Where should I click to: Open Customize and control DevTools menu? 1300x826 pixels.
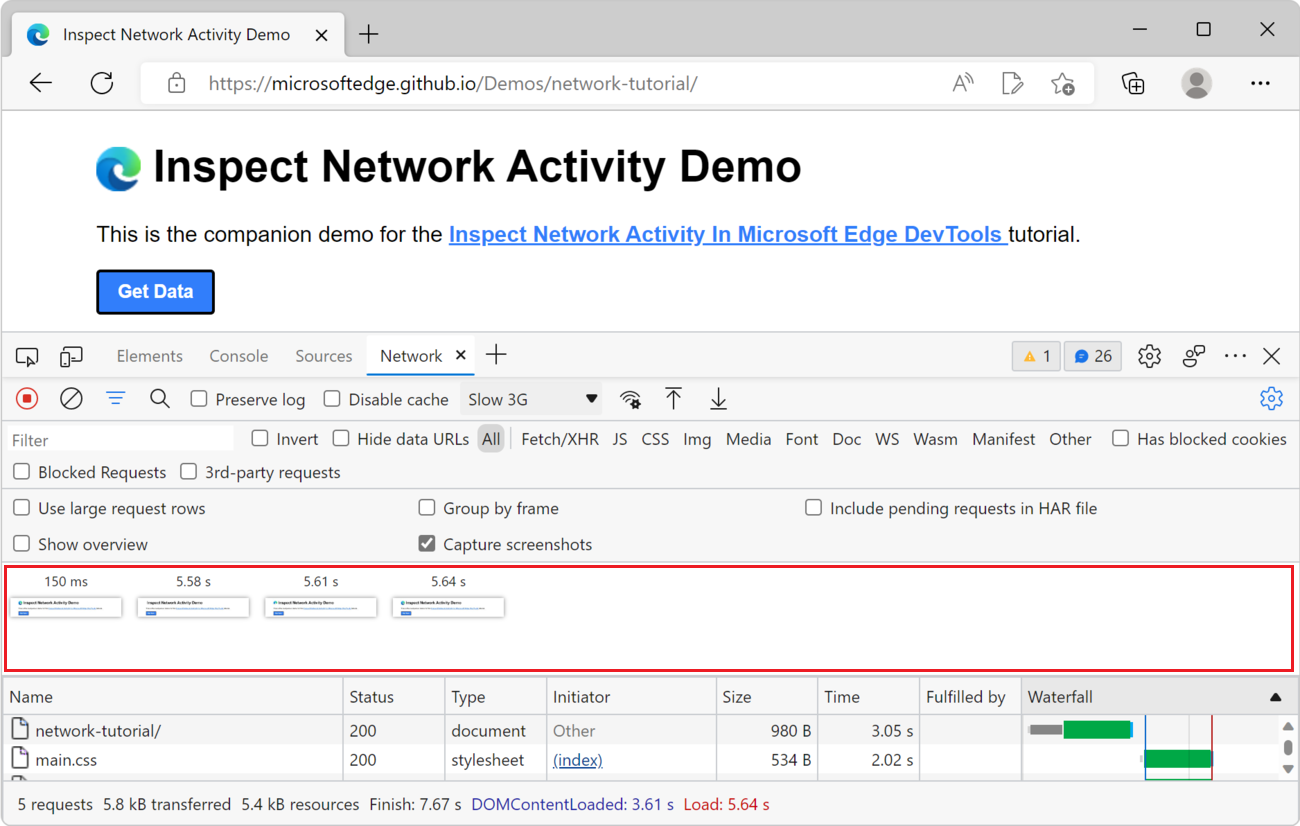click(x=1236, y=356)
